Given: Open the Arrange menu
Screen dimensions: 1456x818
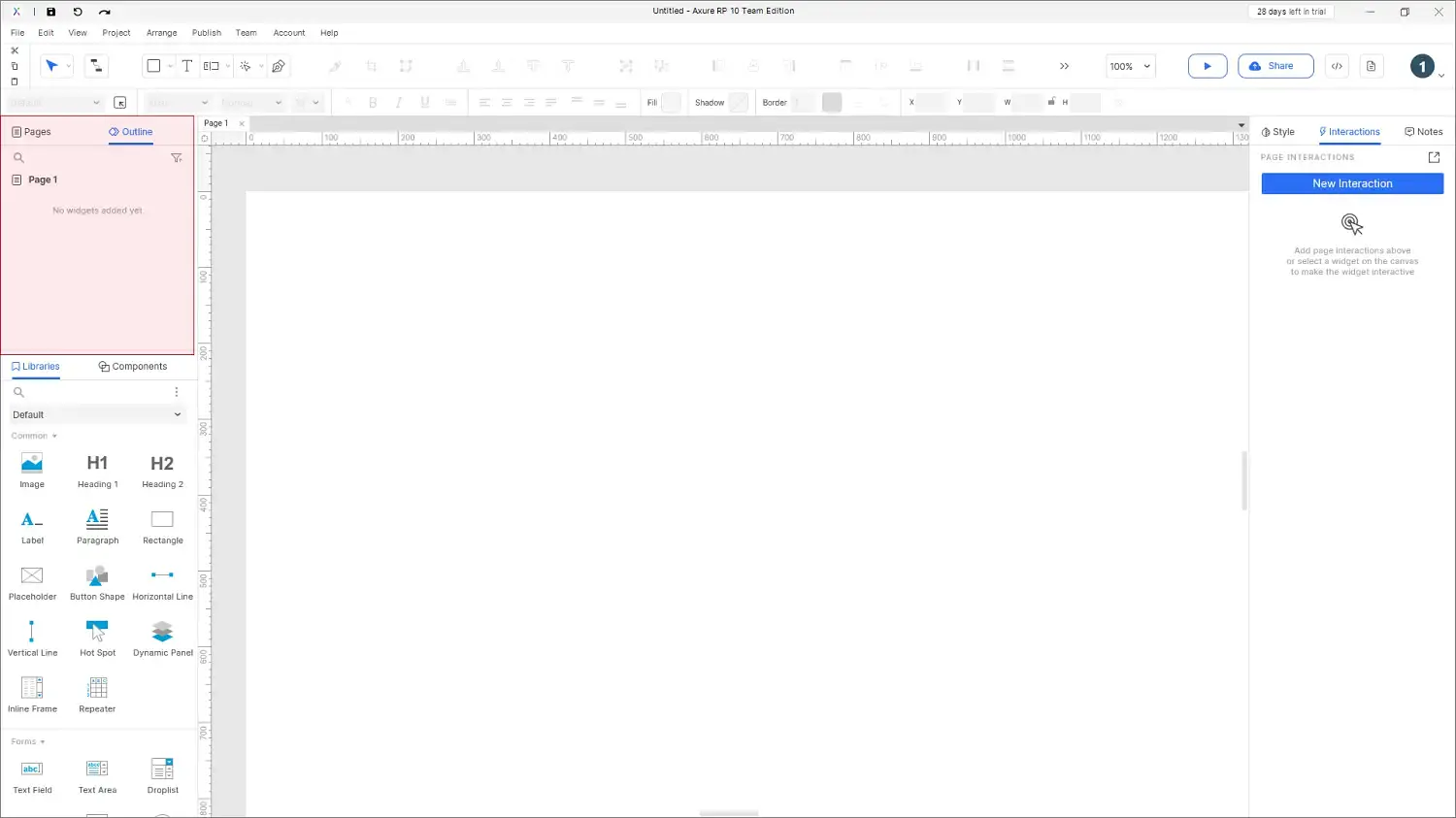Looking at the screenshot, I should [x=161, y=33].
